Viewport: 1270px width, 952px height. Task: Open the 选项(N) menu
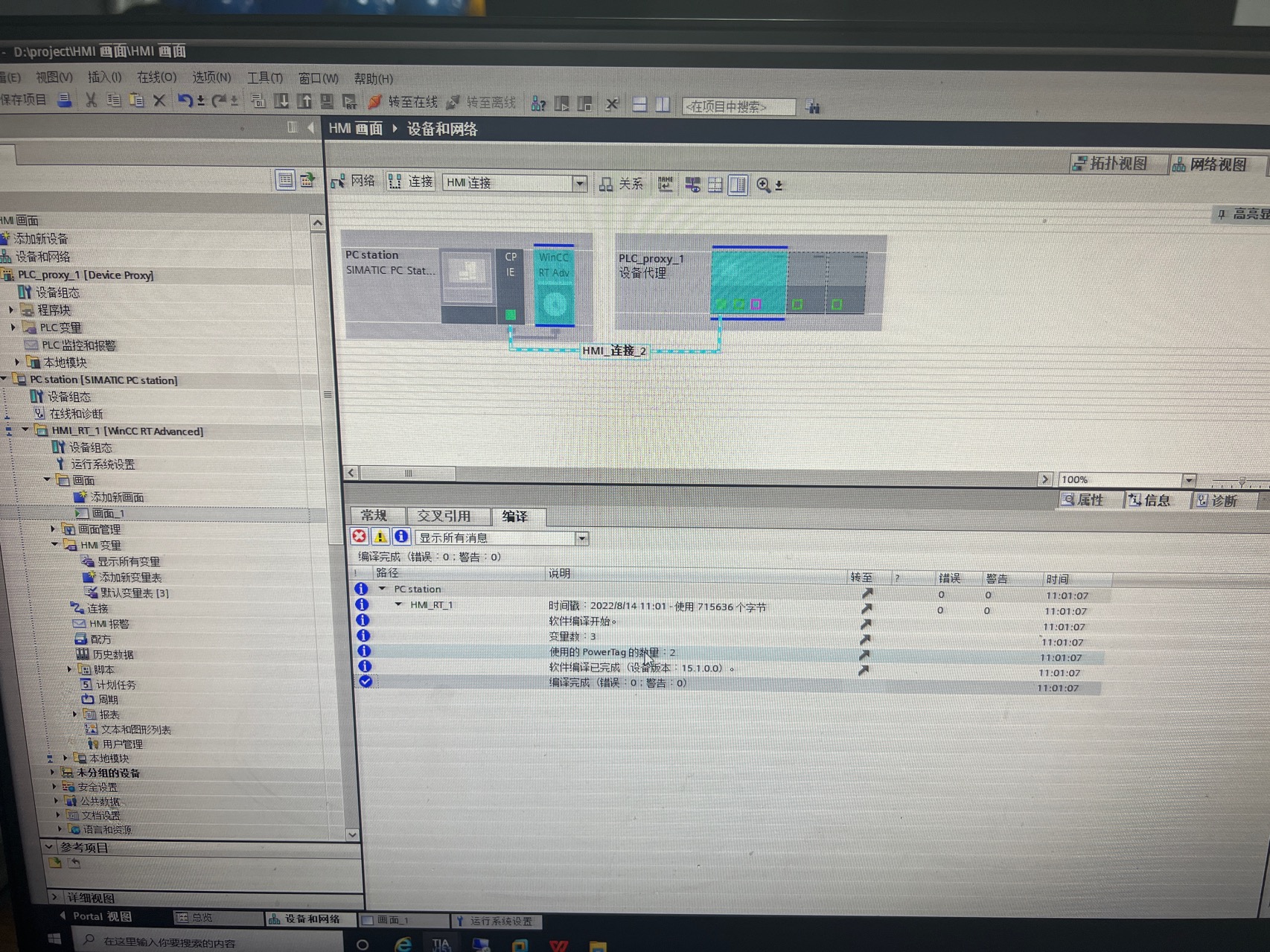pos(211,77)
